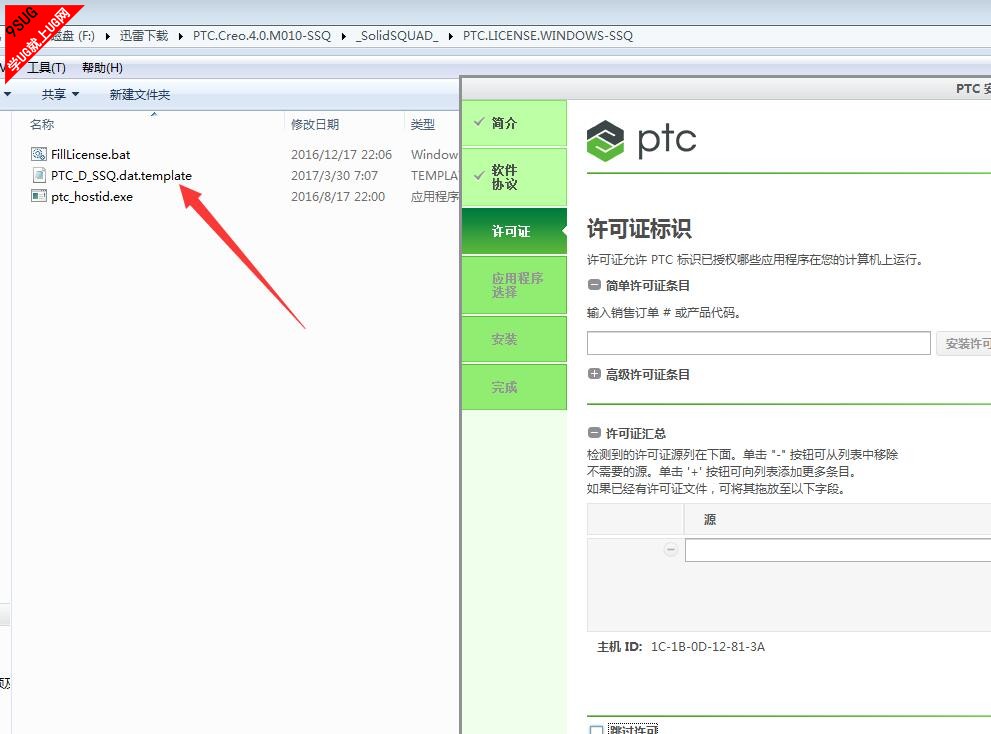Select the ptc_hostid.exe file name
991x734 pixels.
[92, 197]
